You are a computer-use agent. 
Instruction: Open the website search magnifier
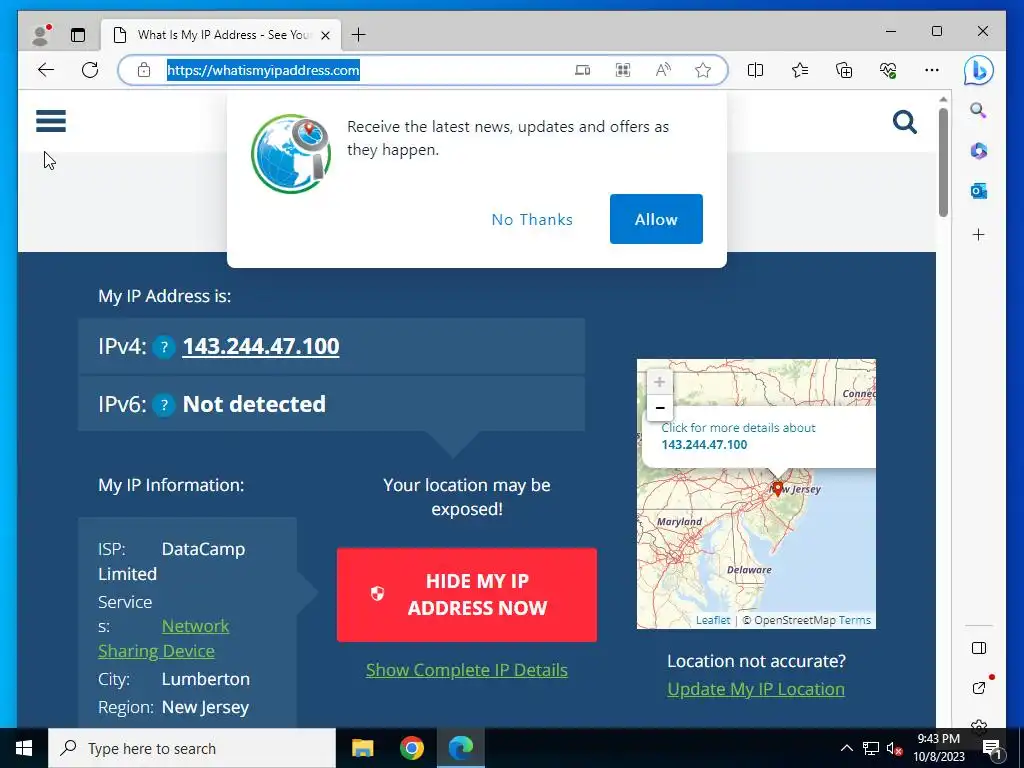pyautogui.click(x=904, y=121)
